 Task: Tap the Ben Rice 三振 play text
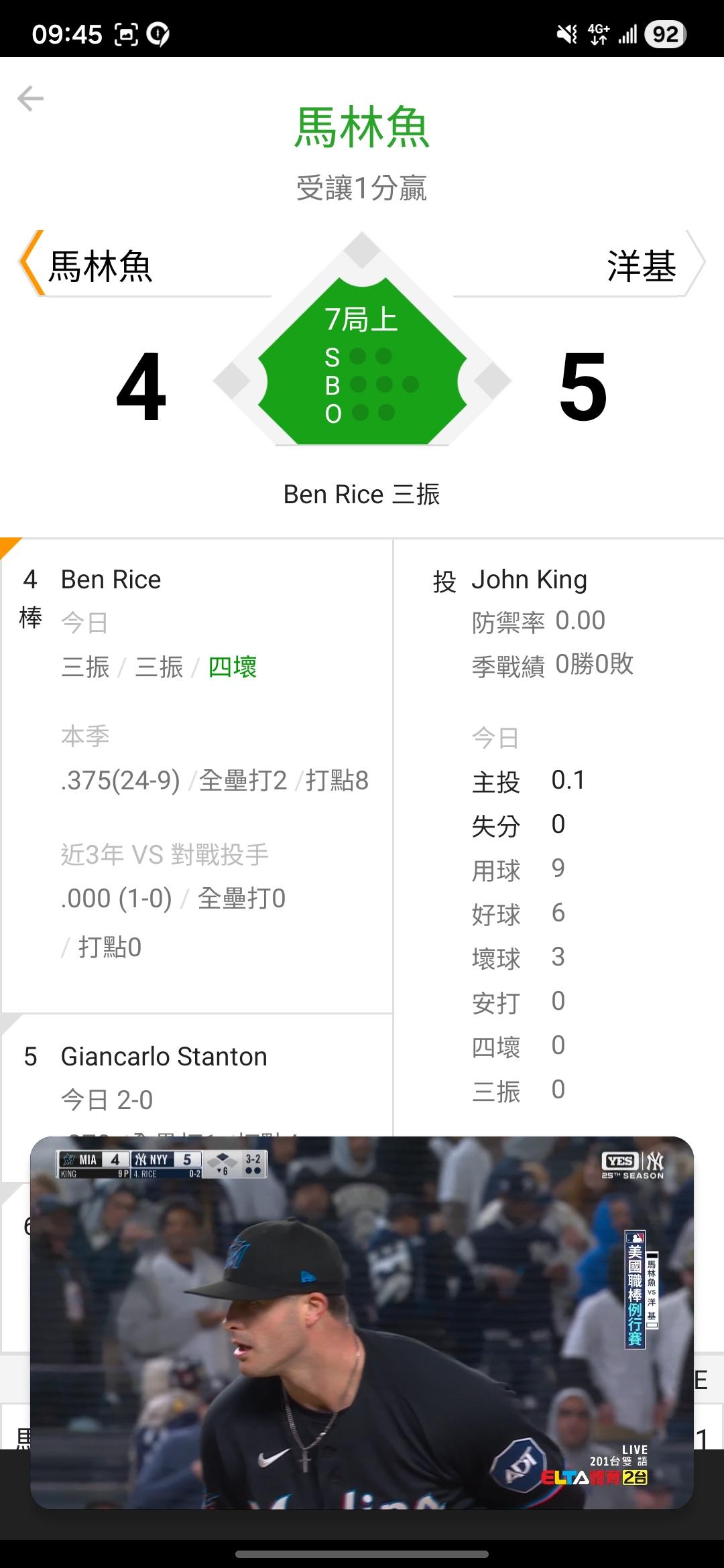(361, 495)
